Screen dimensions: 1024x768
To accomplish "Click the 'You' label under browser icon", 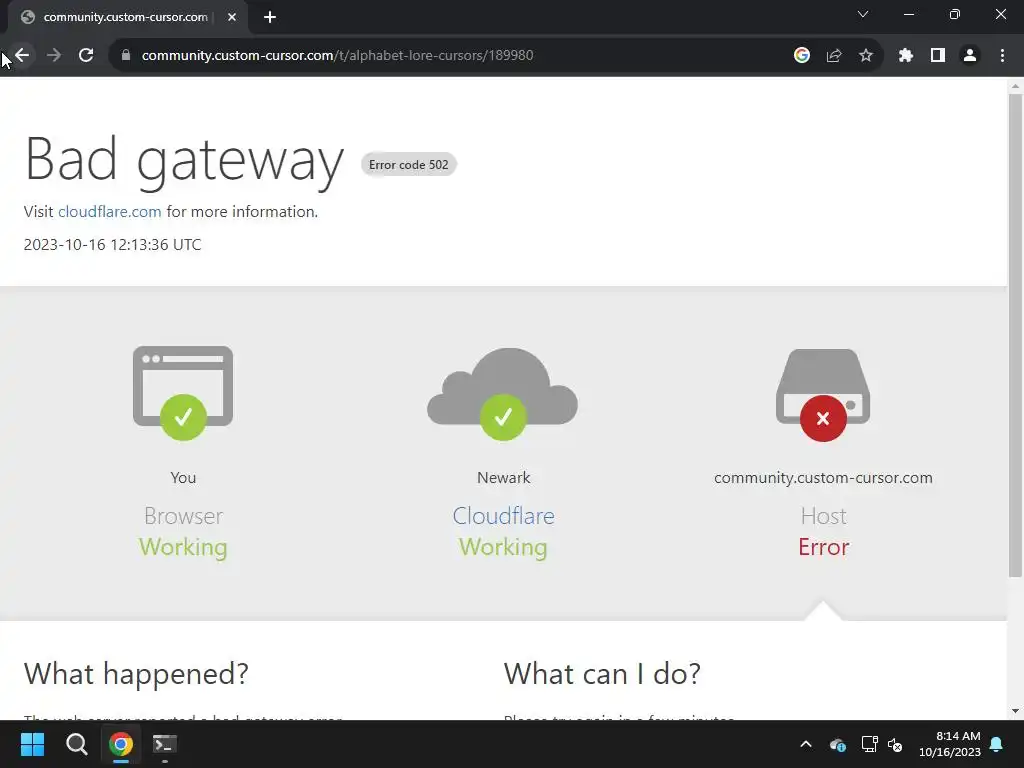I will 183,477.
